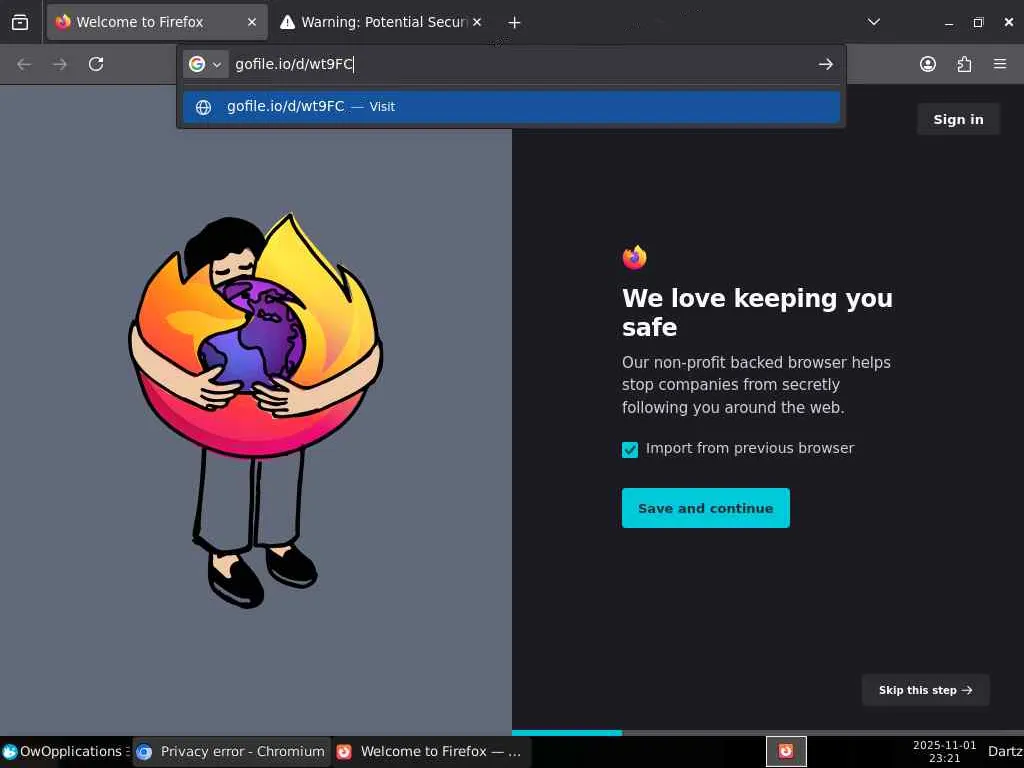Open a new tab with plus icon
1024x768 pixels.
(x=515, y=23)
